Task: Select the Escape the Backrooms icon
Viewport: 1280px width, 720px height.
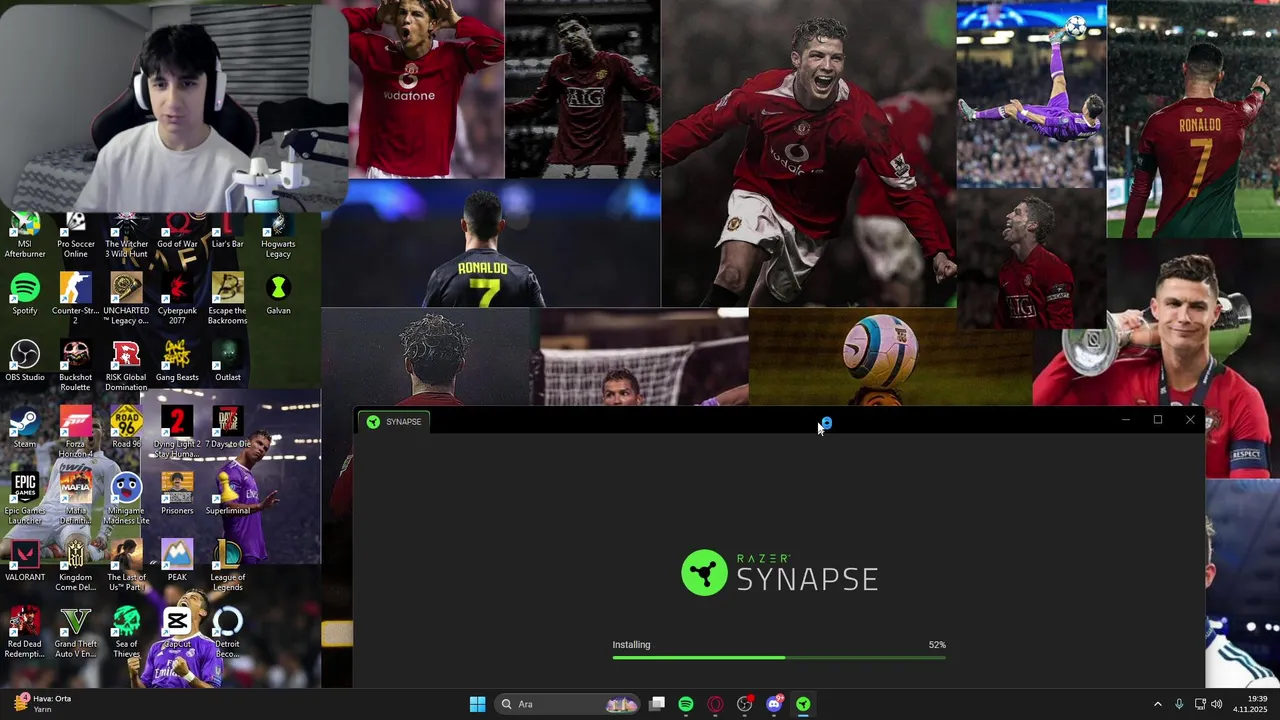Action: (x=227, y=299)
